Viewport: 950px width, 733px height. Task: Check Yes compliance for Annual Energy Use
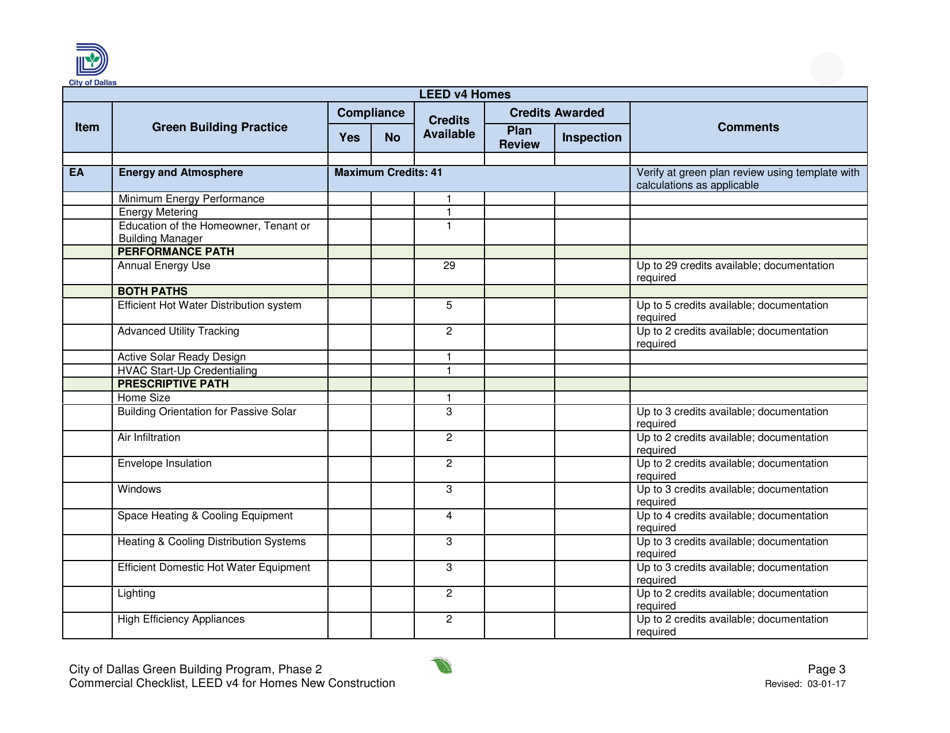pyautogui.click(x=348, y=265)
